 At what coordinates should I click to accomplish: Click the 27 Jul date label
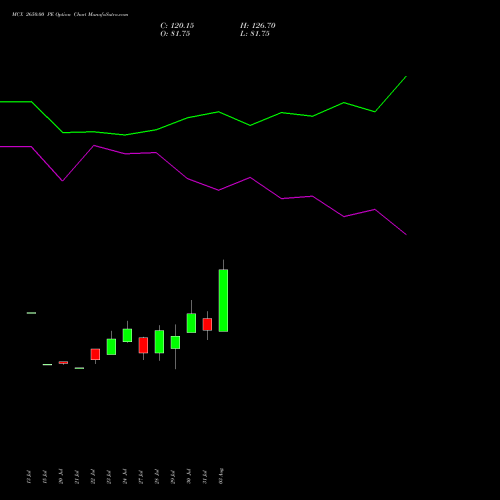tap(141, 477)
